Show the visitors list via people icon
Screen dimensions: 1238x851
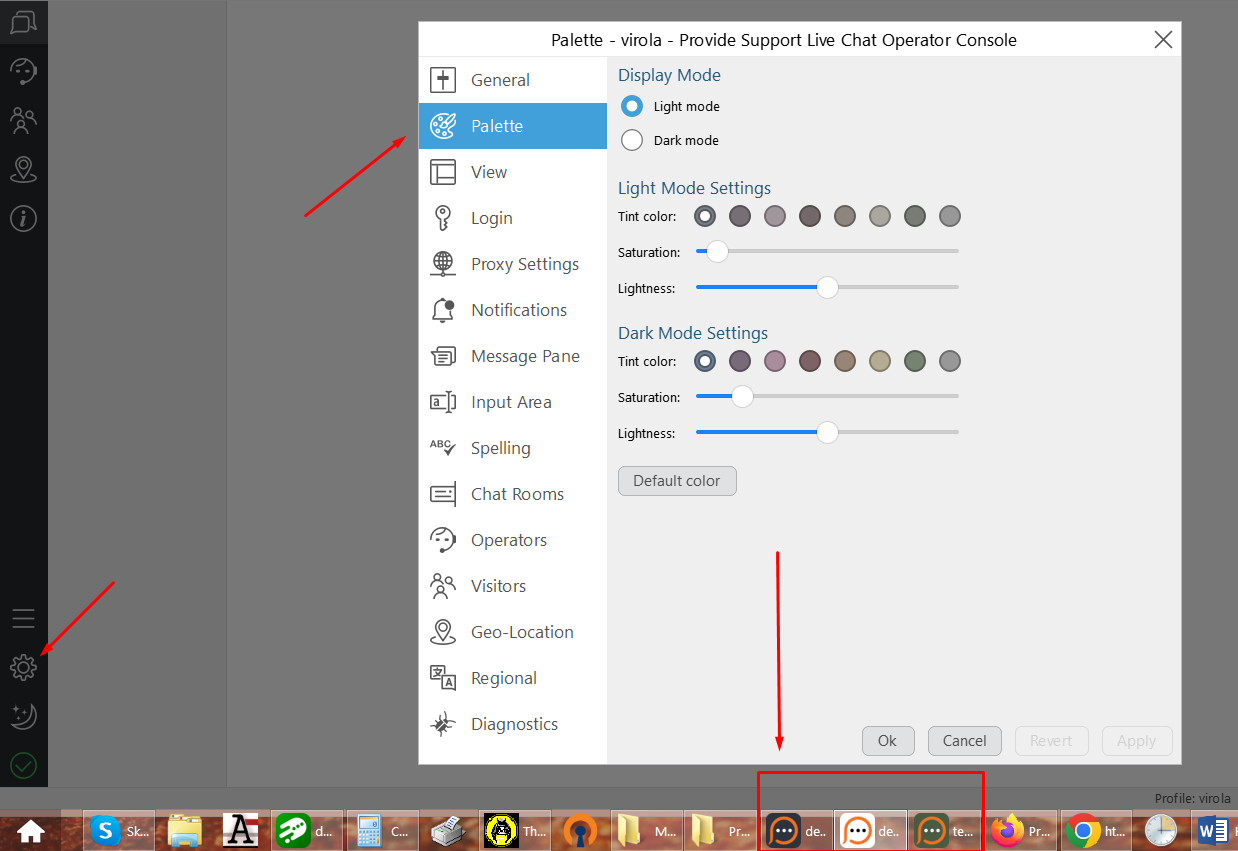tap(23, 120)
